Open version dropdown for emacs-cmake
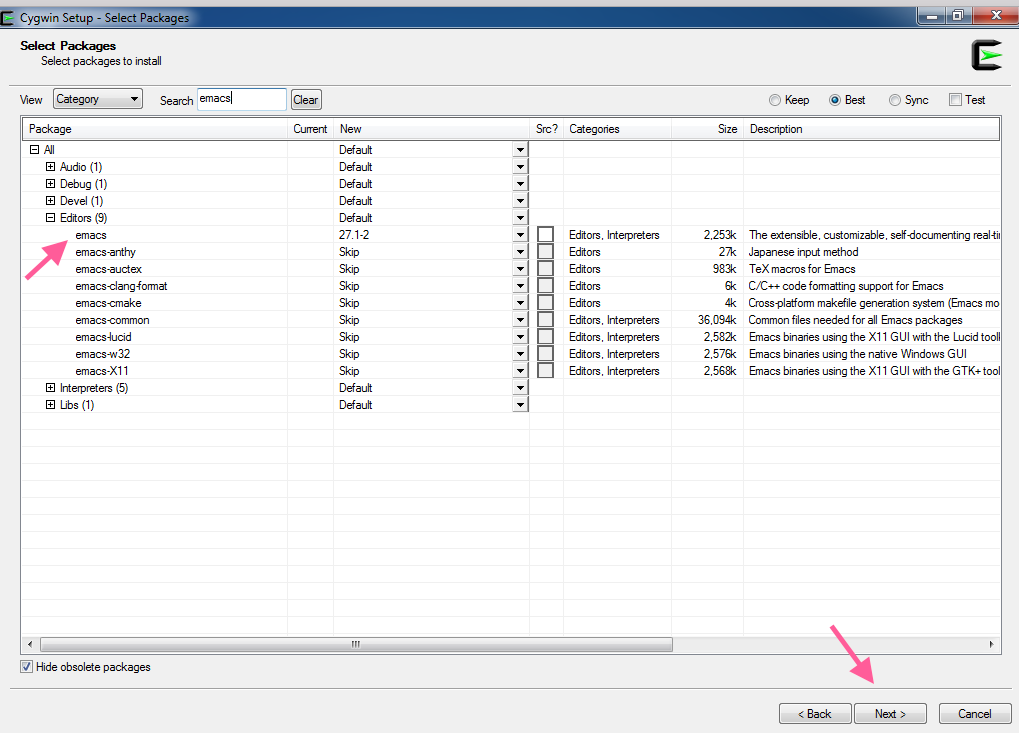This screenshot has width=1019, height=733. pyautogui.click(x=520, y=303)
